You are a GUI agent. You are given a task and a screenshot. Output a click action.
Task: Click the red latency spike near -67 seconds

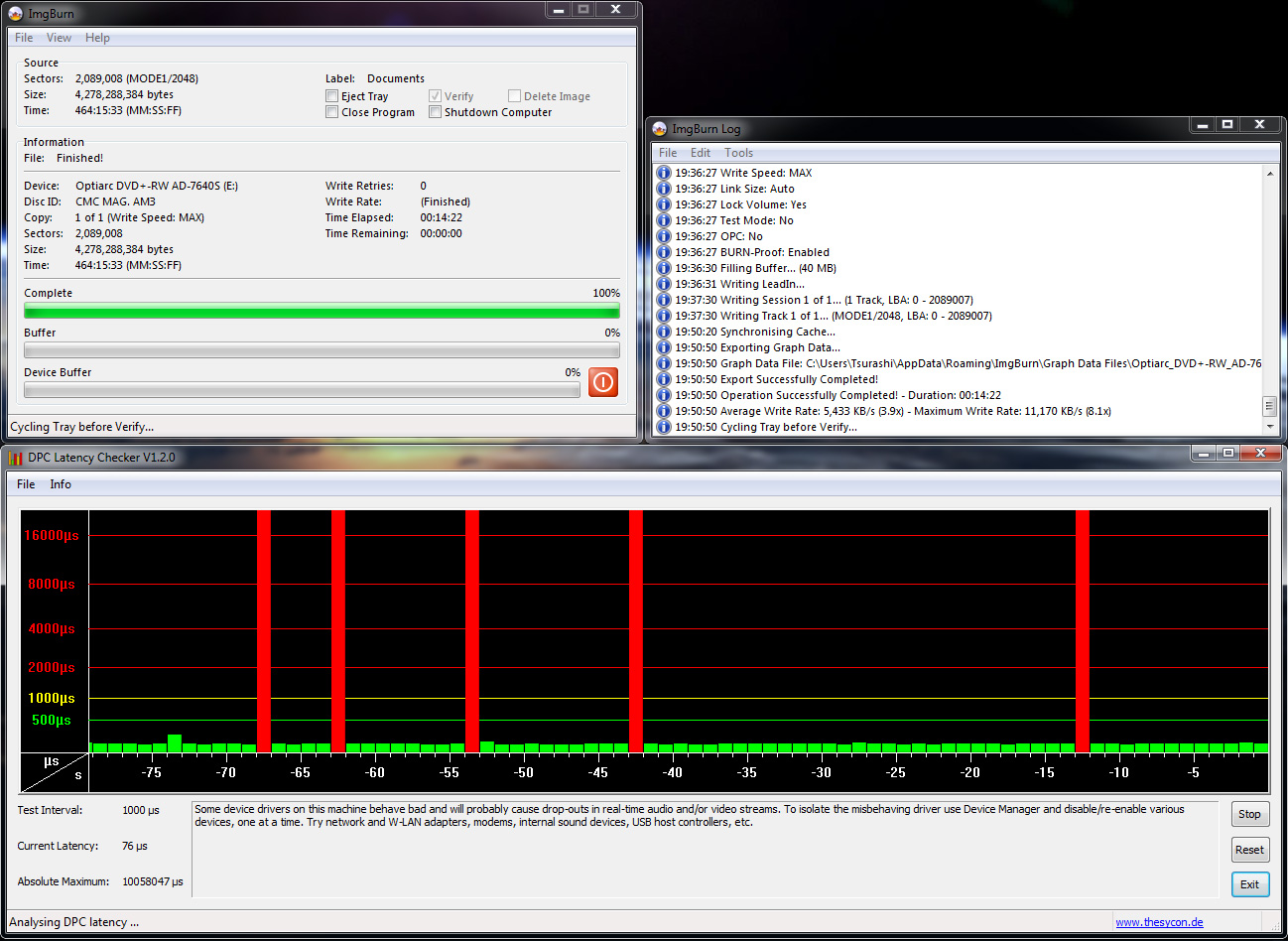(264, 630)
